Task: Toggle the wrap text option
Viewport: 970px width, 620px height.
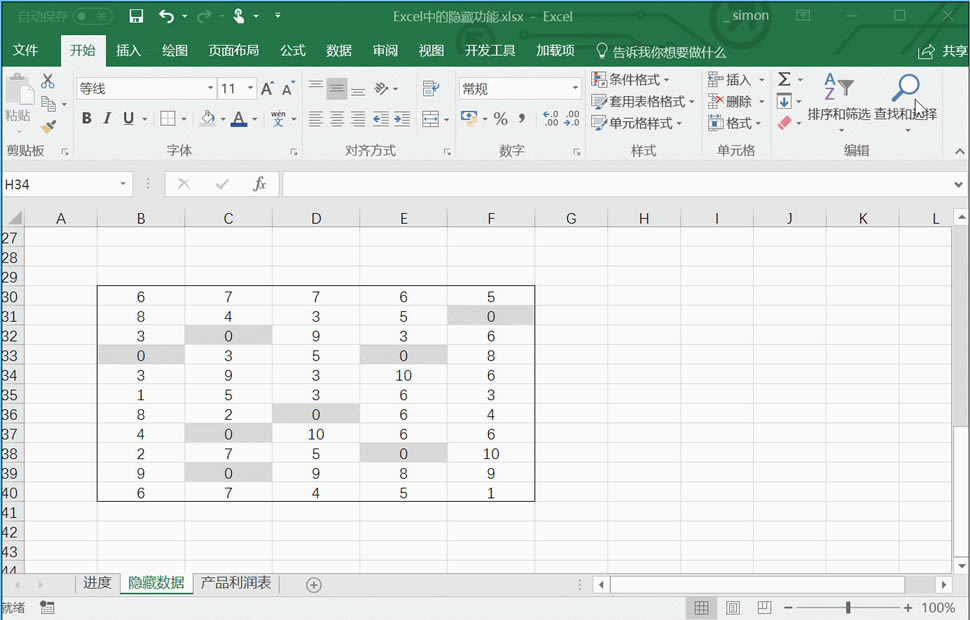Action: [429, 88]
